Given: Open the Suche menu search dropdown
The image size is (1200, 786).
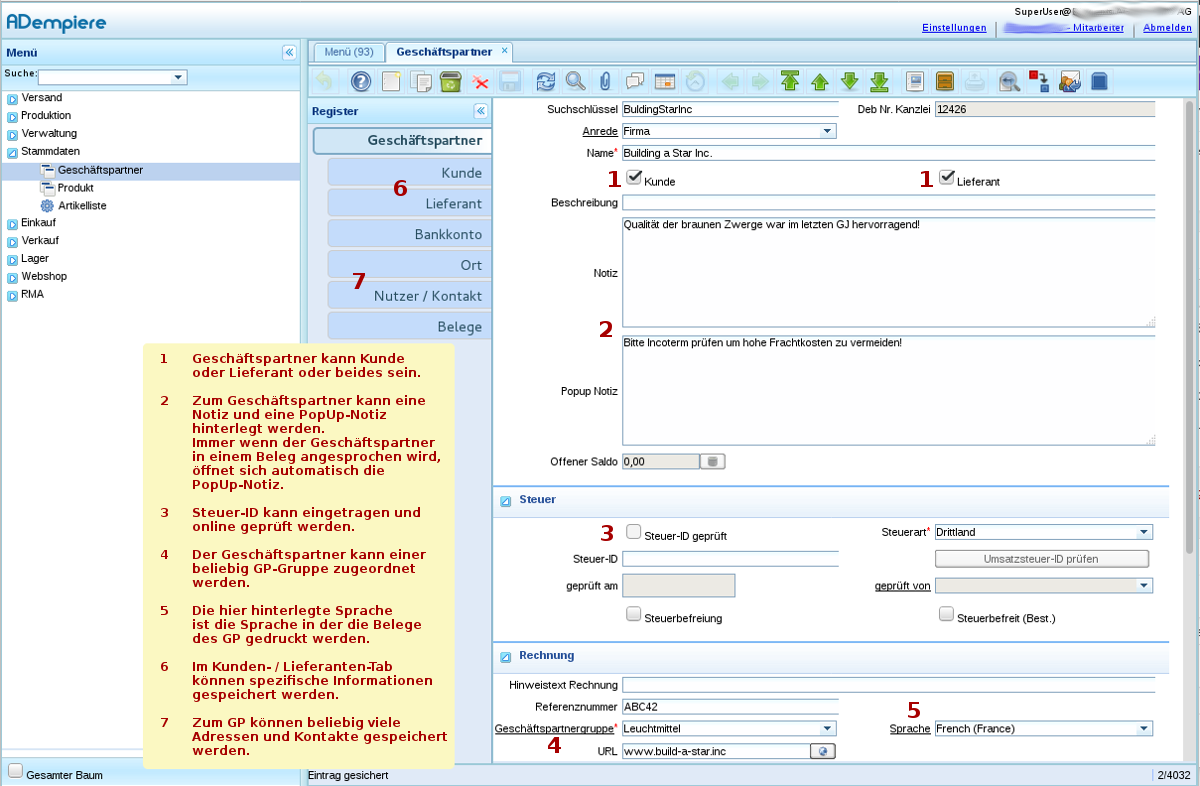Looking at the screenshot, I should tap(179, 77).
